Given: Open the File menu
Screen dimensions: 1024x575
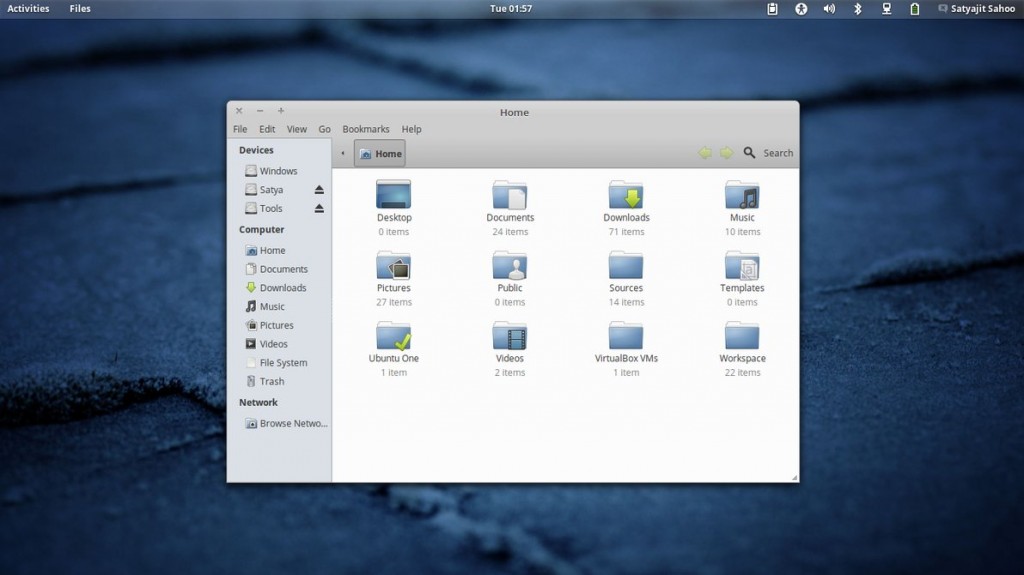Looking at the screenshot, I should [240, 129].
